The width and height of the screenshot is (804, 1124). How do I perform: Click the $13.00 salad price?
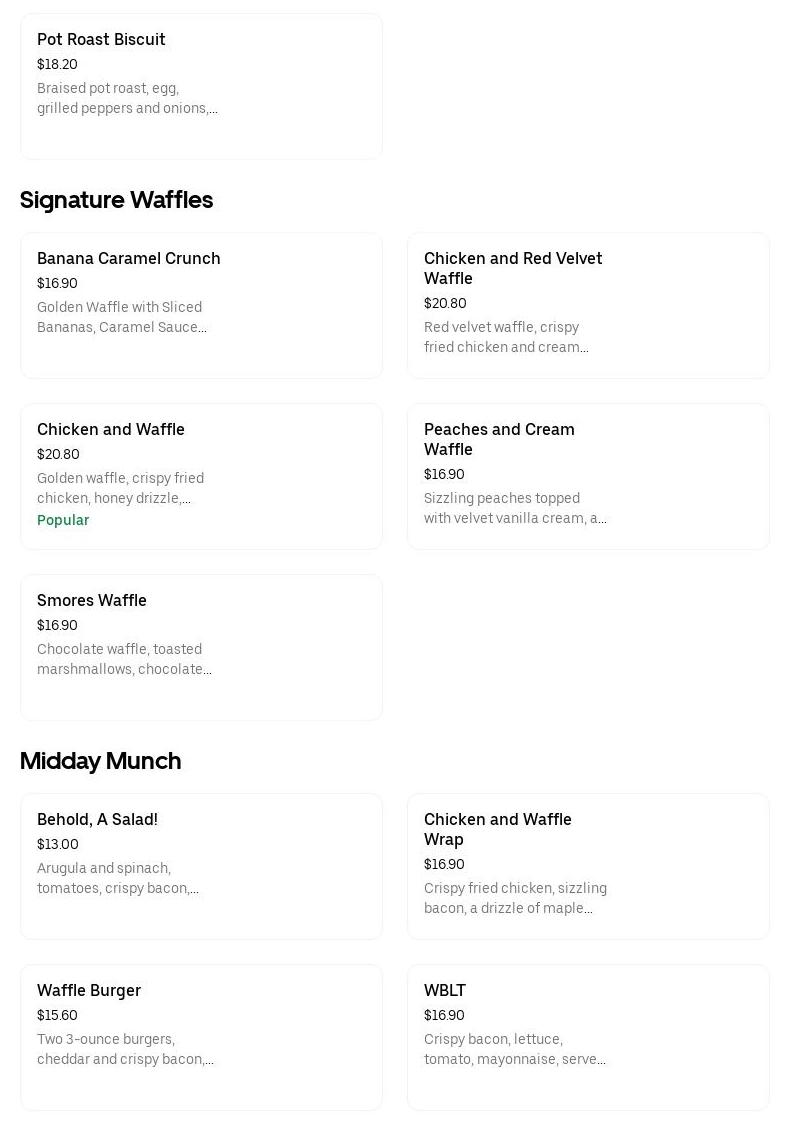point(57,845)
